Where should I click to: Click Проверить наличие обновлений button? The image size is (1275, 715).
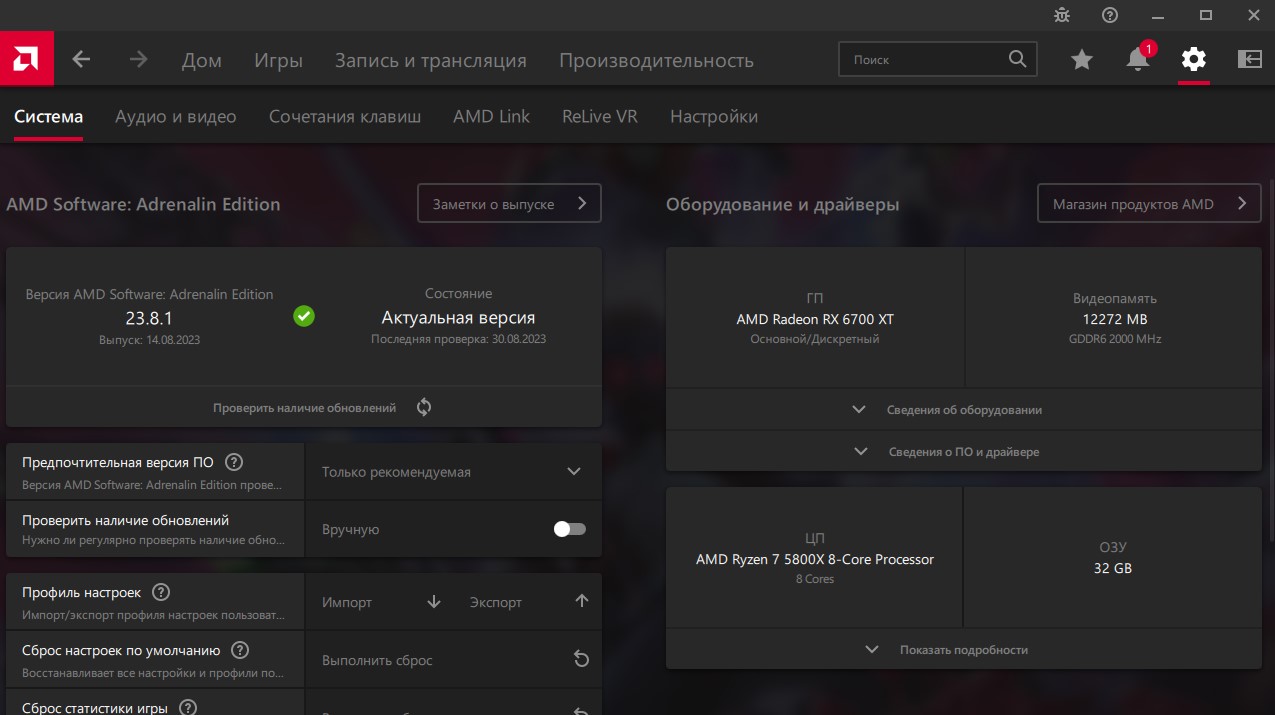coord(304,407)
